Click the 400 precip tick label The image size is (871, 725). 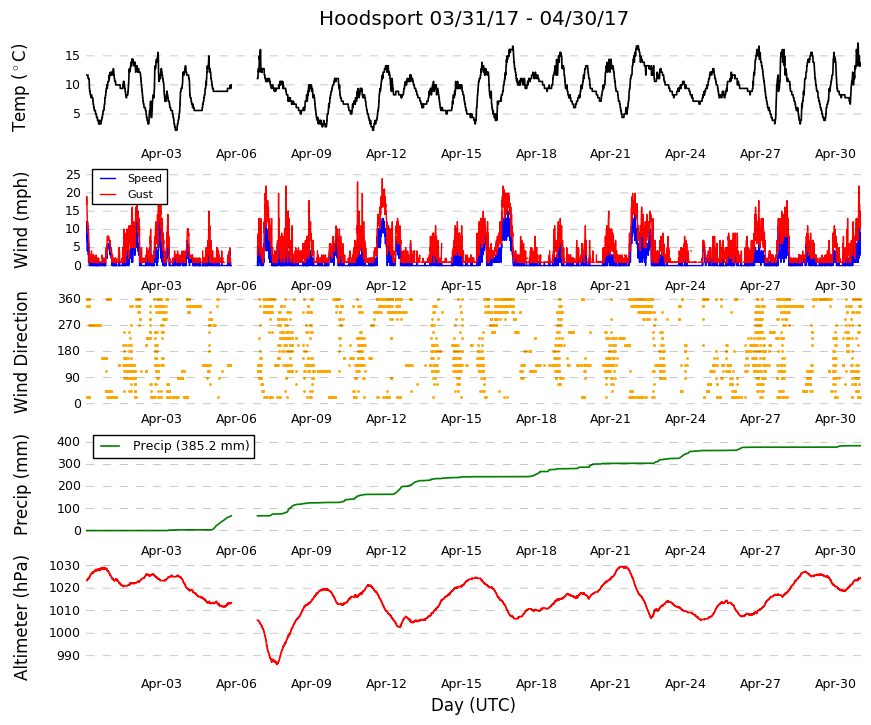tap(69, 442)
